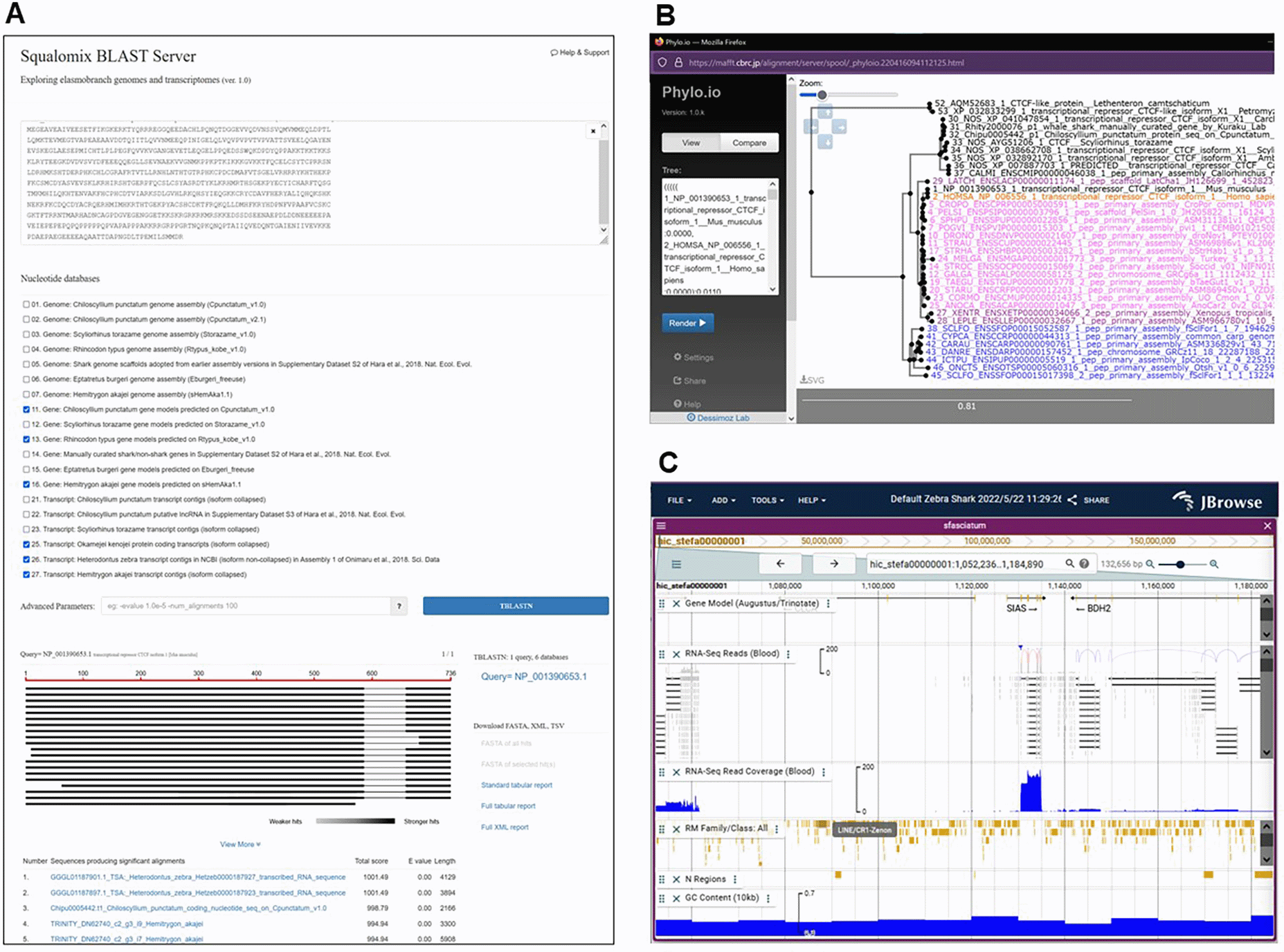Open Phylo.io Settings gear
This screenshot has width=1284, height=952.
coord(694,357)
